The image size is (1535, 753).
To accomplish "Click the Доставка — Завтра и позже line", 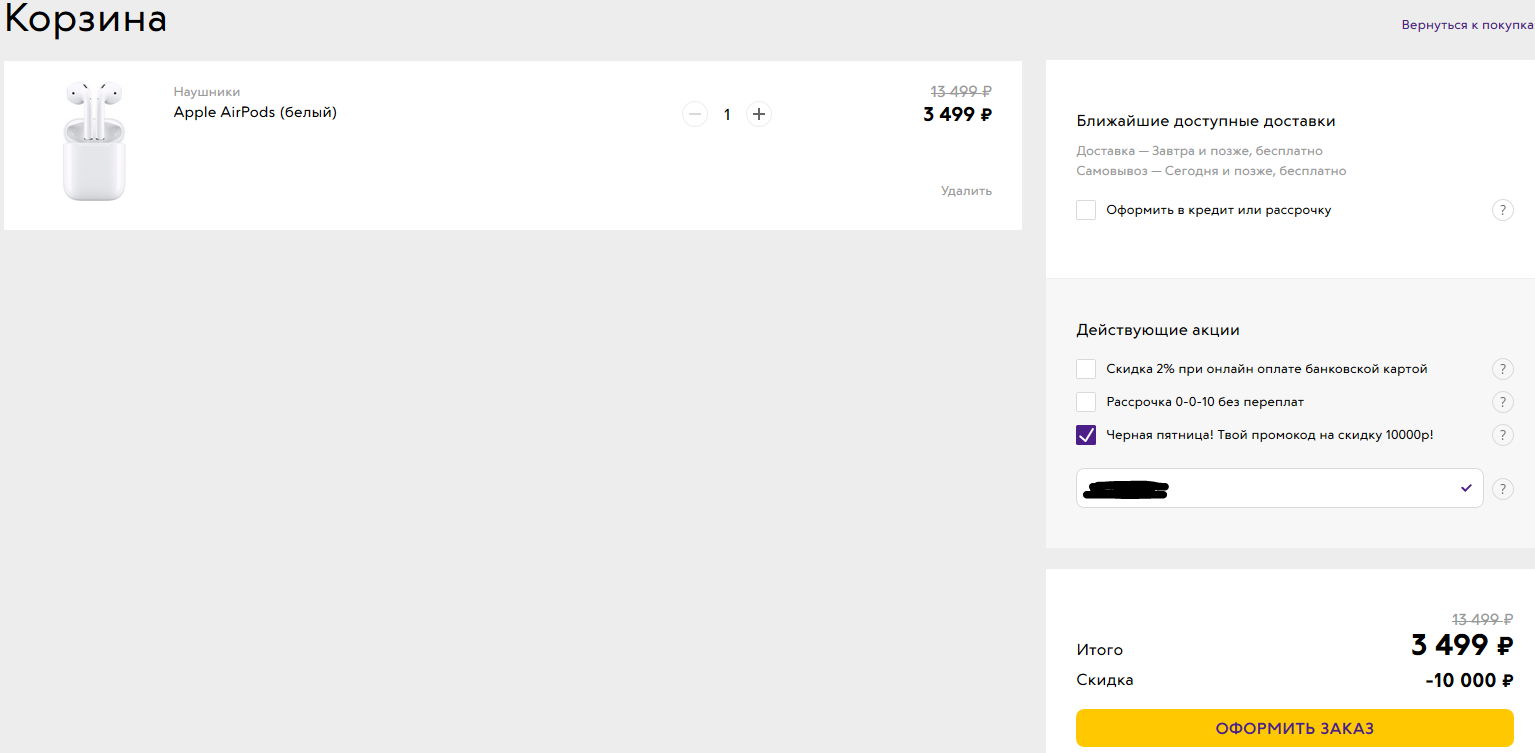I will click(x=1199, y=151).
